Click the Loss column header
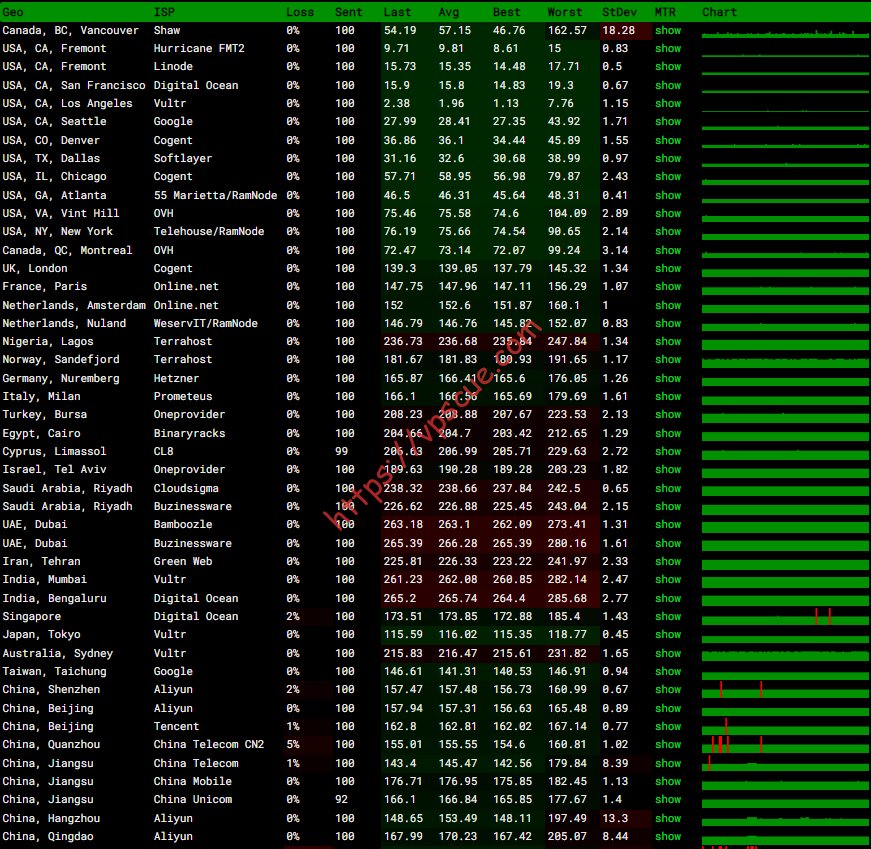 click(300, 12)
